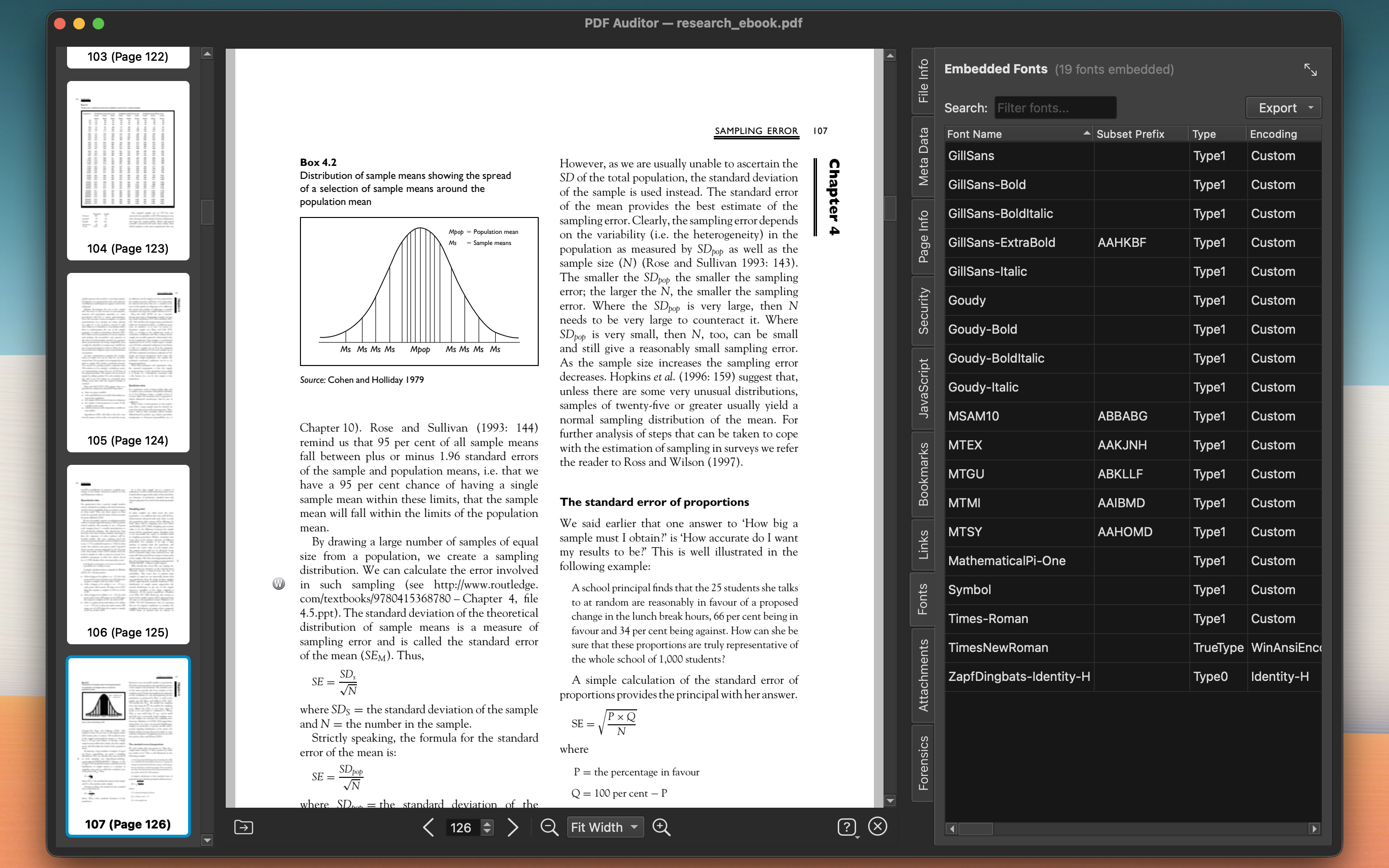1389x868 pixels.
Task: Click the Export button
Action: point(1277,108)
